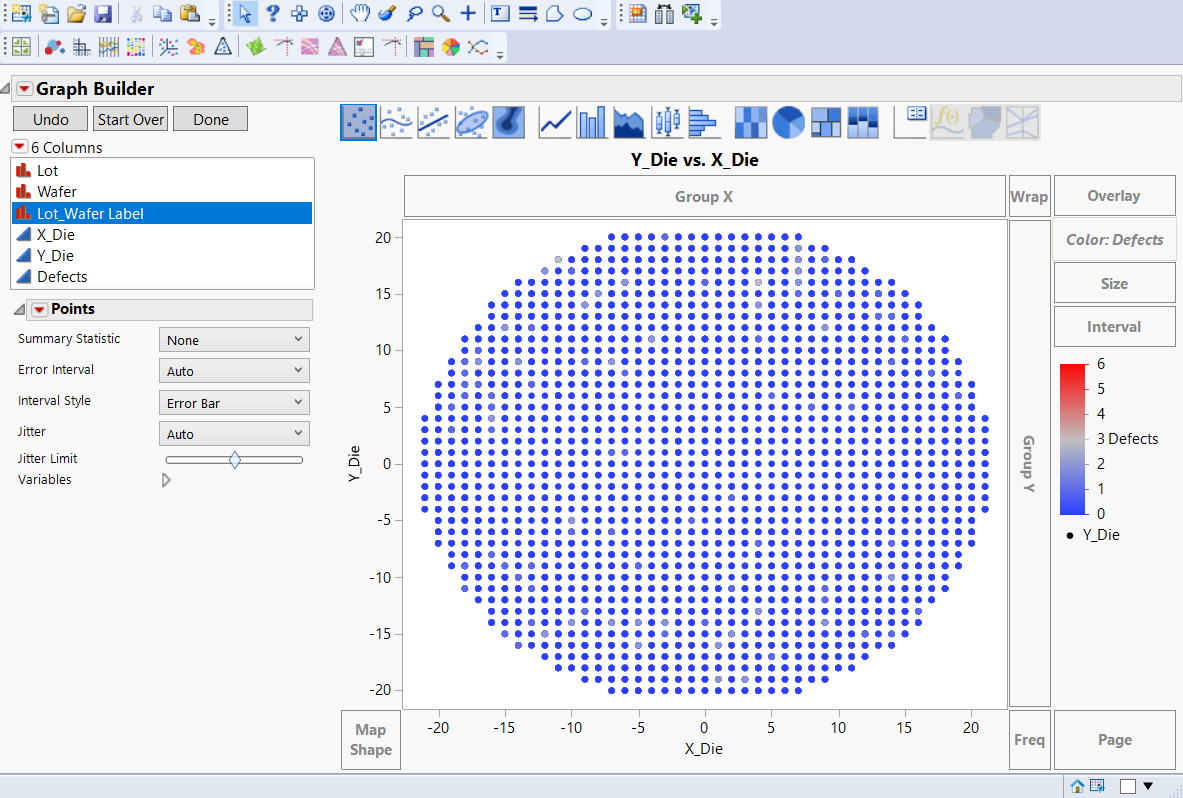Open the Interval Style dropdown

click(233, 402)
